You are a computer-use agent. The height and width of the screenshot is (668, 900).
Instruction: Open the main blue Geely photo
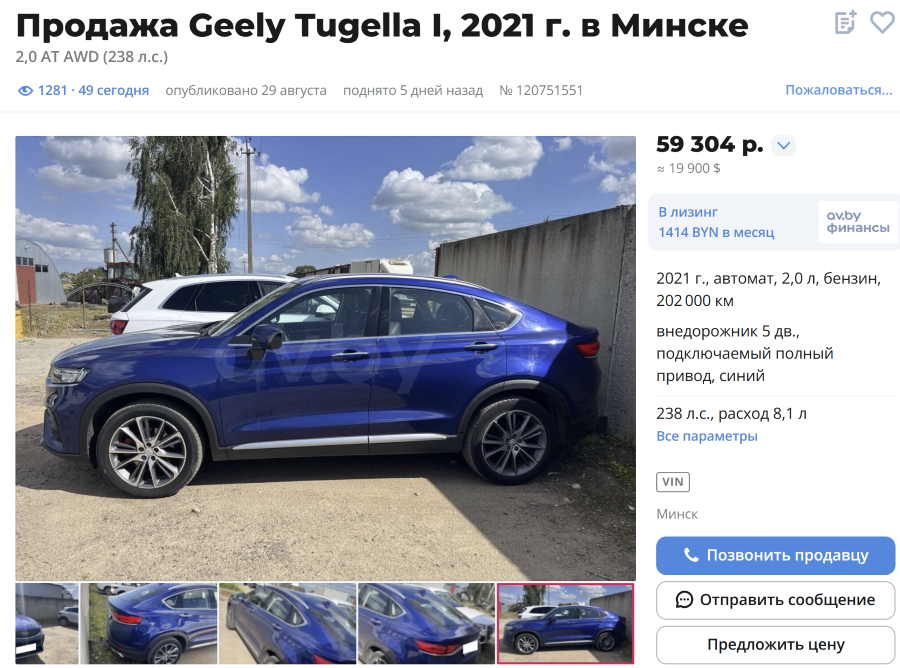(325, 358)
